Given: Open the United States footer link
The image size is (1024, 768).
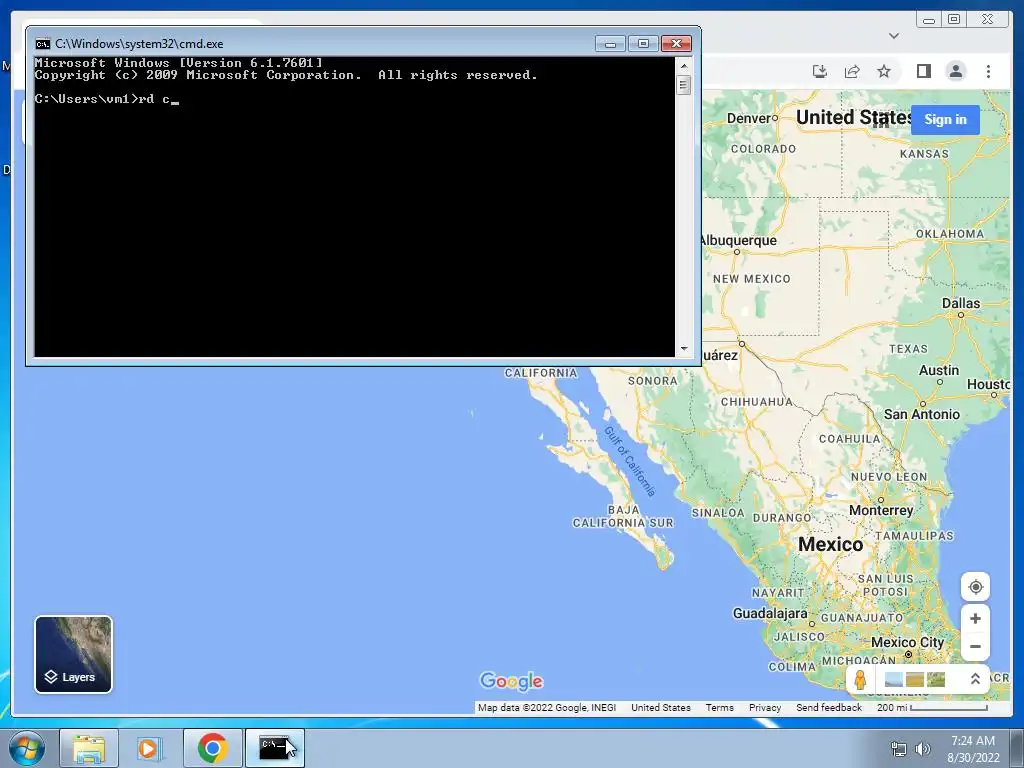Looking at the screenshot, I should [x=660, y=707].
